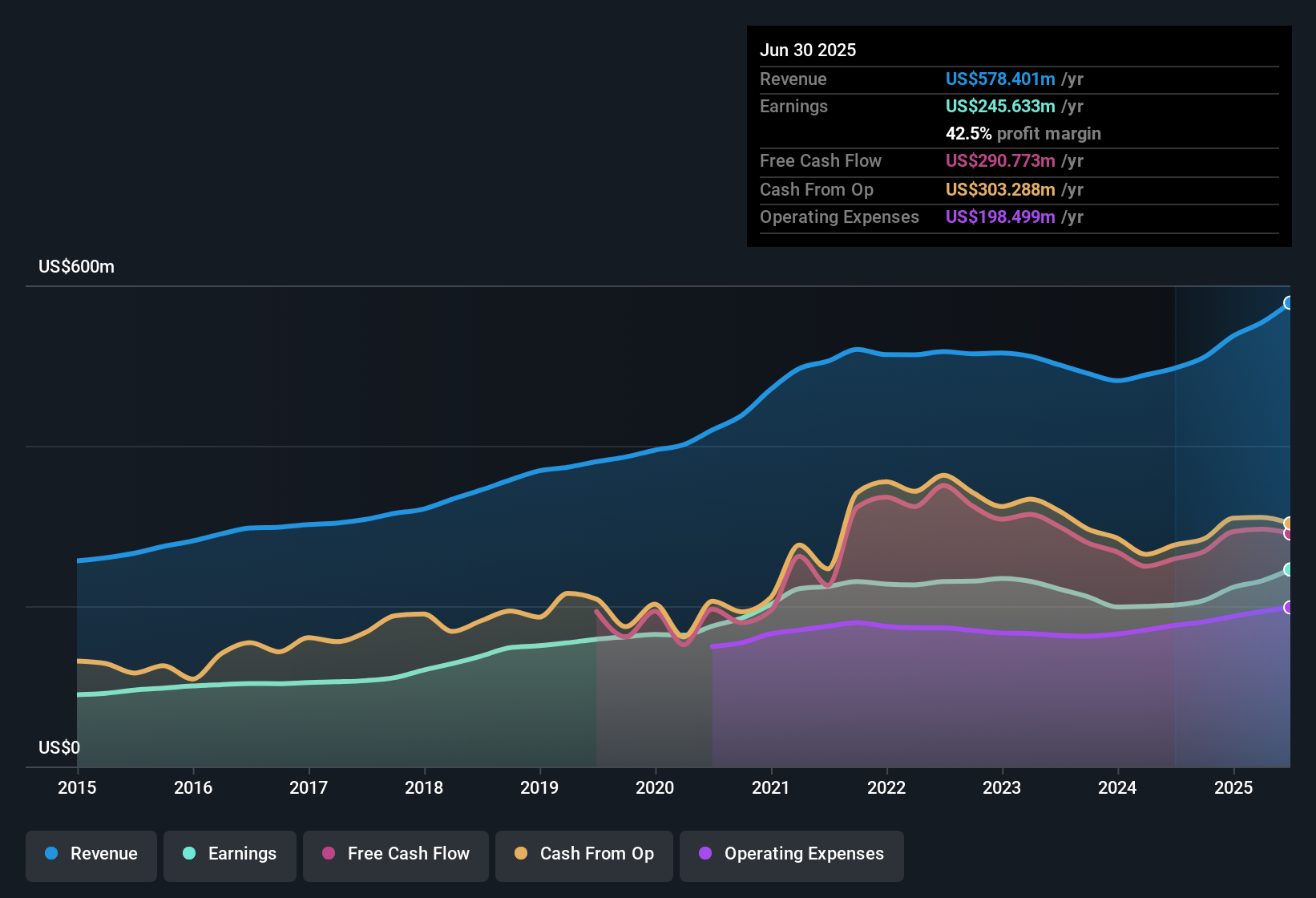Click the purple dot in Operating Expenses legend
1316x898 pixels.
705,853
